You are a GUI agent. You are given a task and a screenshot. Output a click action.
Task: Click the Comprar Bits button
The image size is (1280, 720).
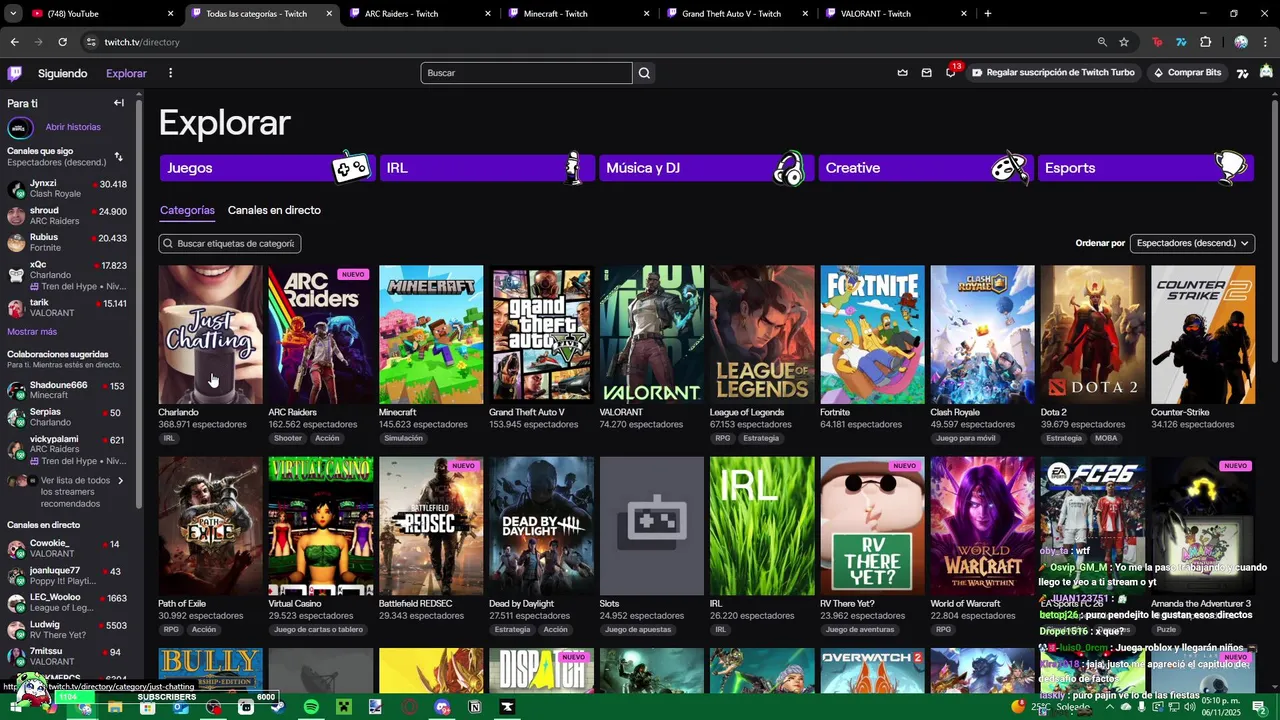coord(1187,73)
